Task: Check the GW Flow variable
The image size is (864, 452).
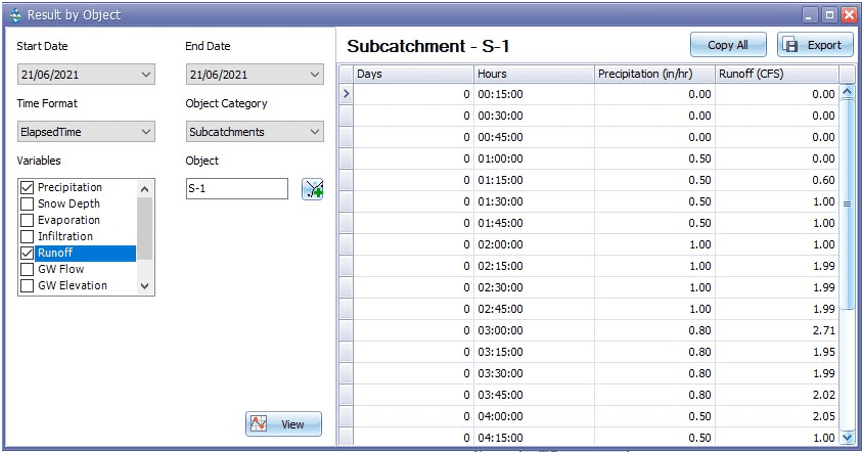Action: pos(27,270)
